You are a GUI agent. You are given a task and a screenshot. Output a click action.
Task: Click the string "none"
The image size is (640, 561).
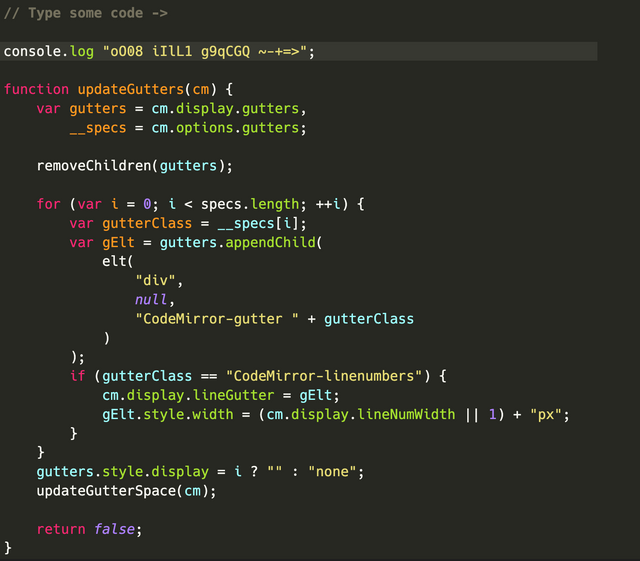point(332,472)
